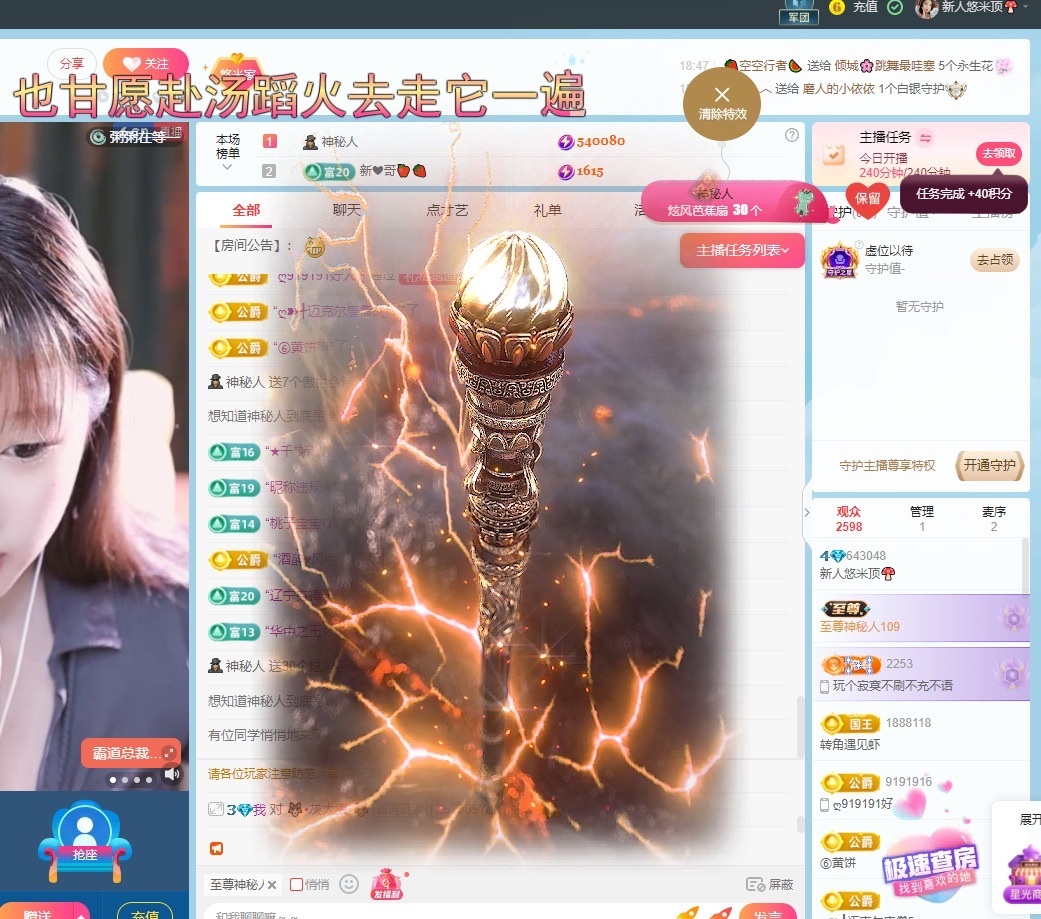This screenshot has width=1041, height=919.
Task: Mute the stream with the speaker icon
Action: [x=172, y=774]
